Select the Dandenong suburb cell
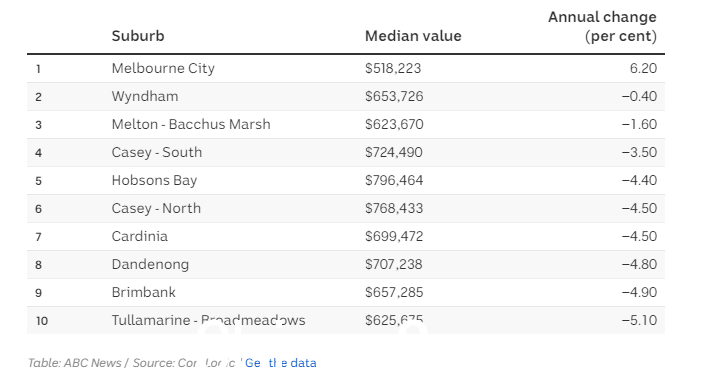703x379 pixels. pos(150,265)
